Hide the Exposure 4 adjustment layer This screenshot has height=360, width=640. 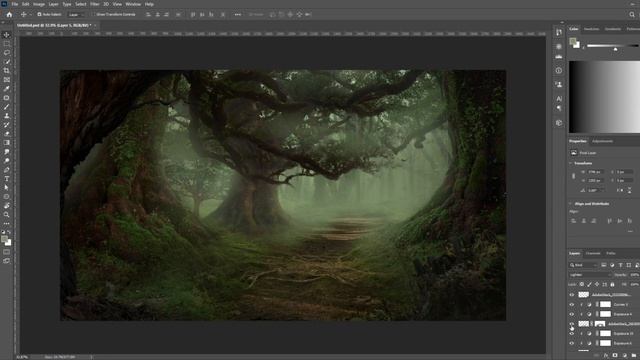[571, 314]
